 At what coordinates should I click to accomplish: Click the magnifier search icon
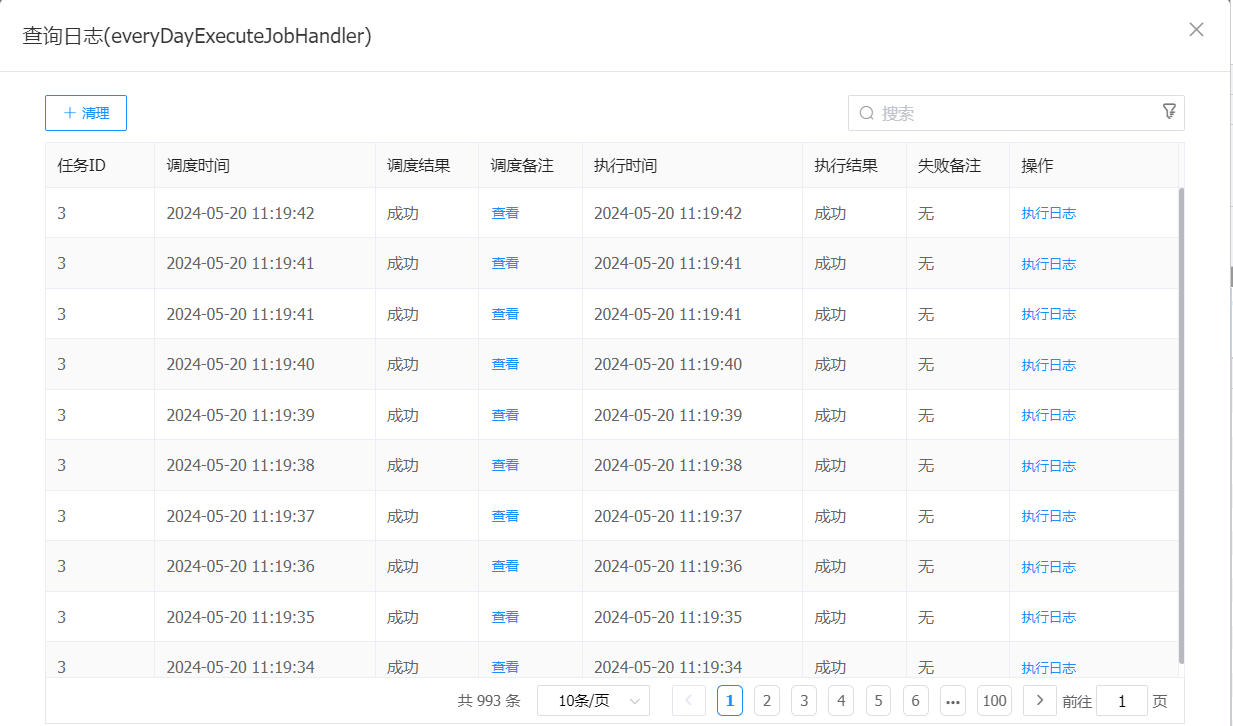(x=866, y=113)
